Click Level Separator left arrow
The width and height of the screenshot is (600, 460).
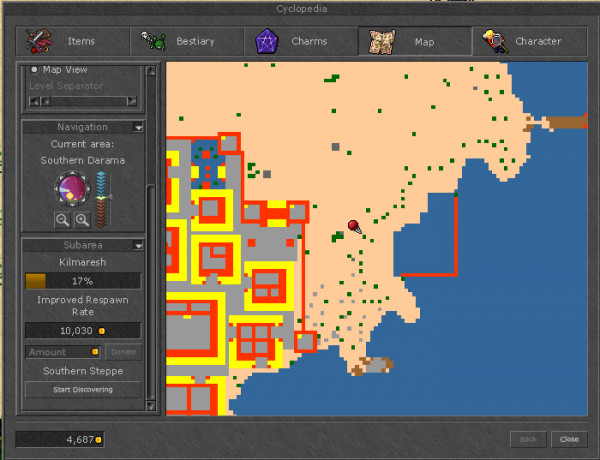click(x=34, y=101)
